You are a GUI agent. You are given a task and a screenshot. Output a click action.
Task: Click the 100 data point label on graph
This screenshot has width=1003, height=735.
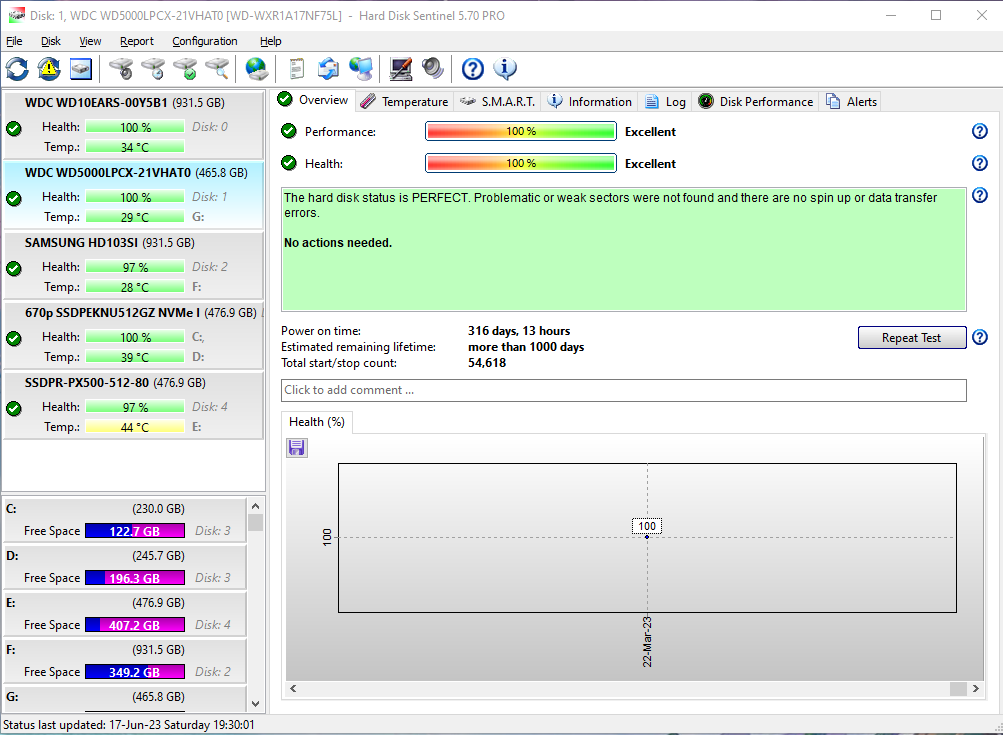[x=647, y=526]
